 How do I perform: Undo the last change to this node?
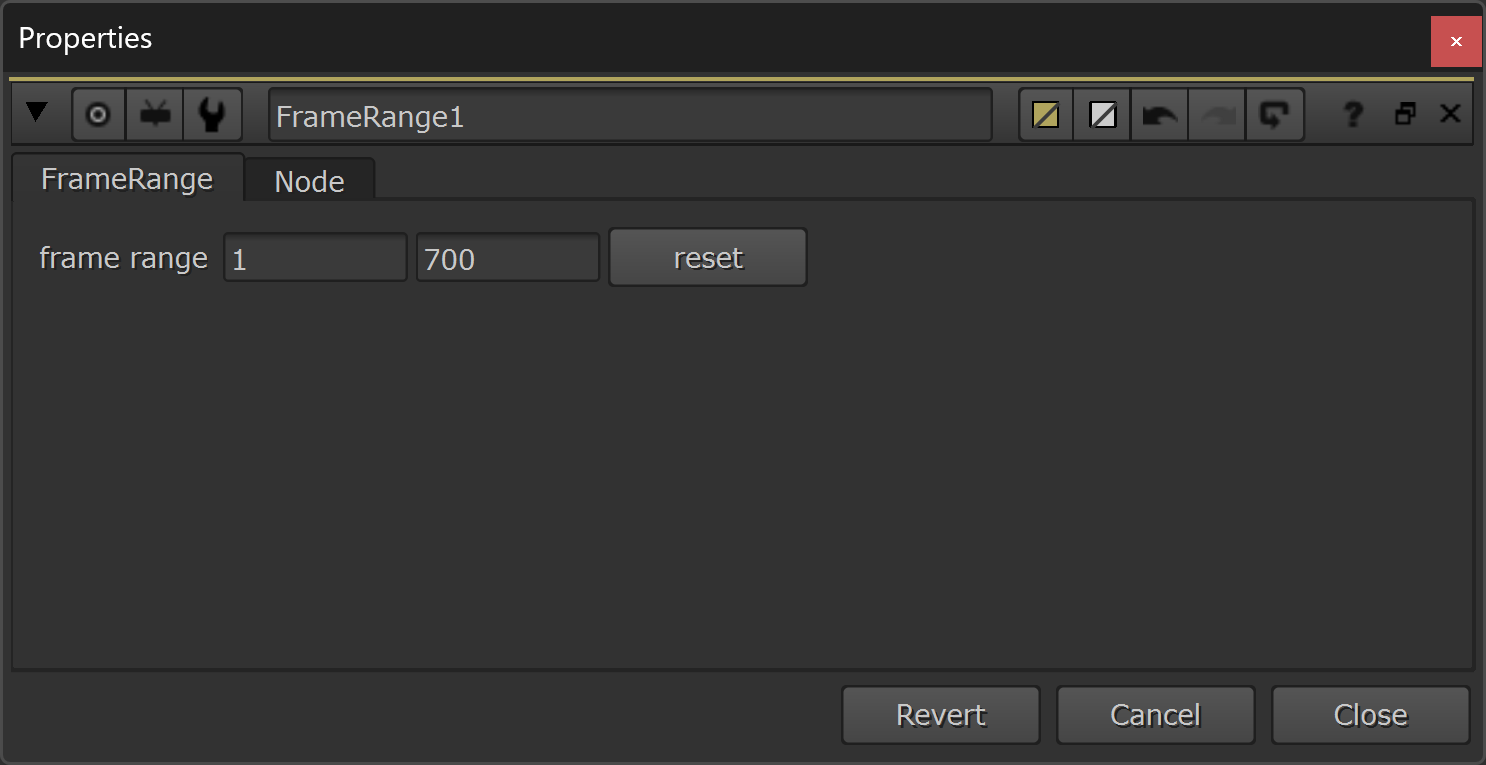click(x=1159, y=115)
